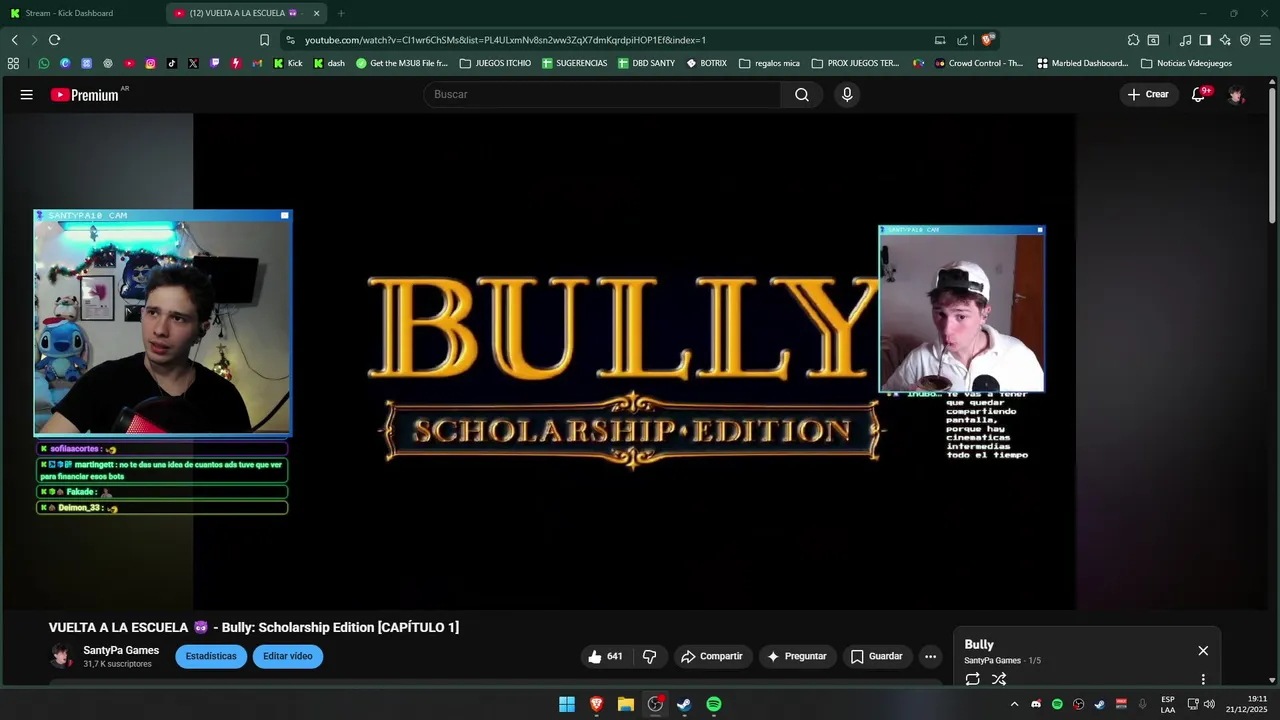1280x720 pixels.
Task: Click Preguntar button
Action: 796,656
